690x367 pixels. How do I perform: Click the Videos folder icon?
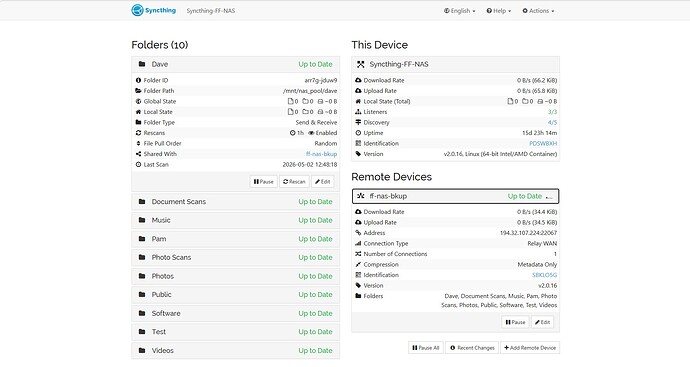coord(142,350)
